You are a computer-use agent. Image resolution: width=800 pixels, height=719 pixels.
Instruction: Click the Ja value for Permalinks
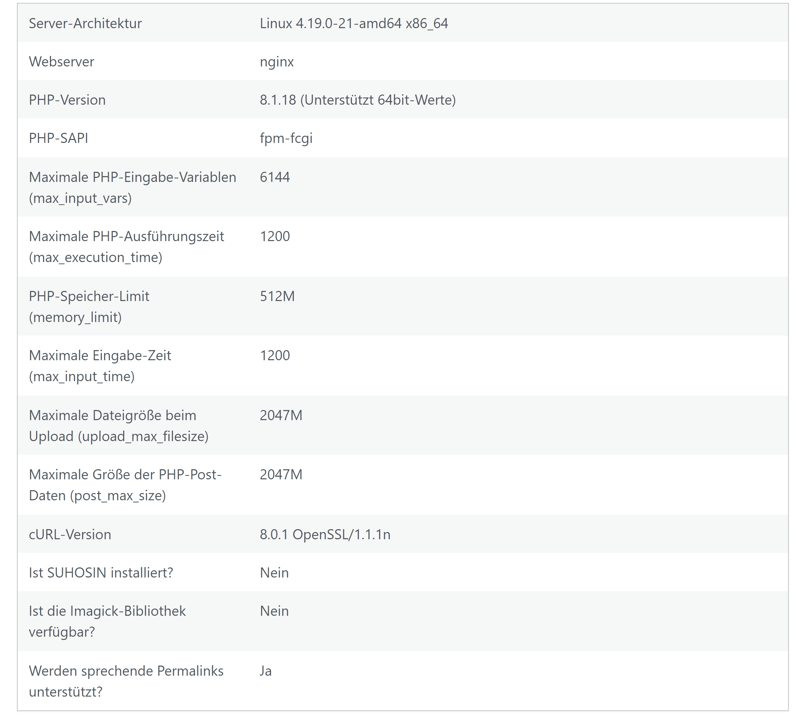[x=266, y=671]
